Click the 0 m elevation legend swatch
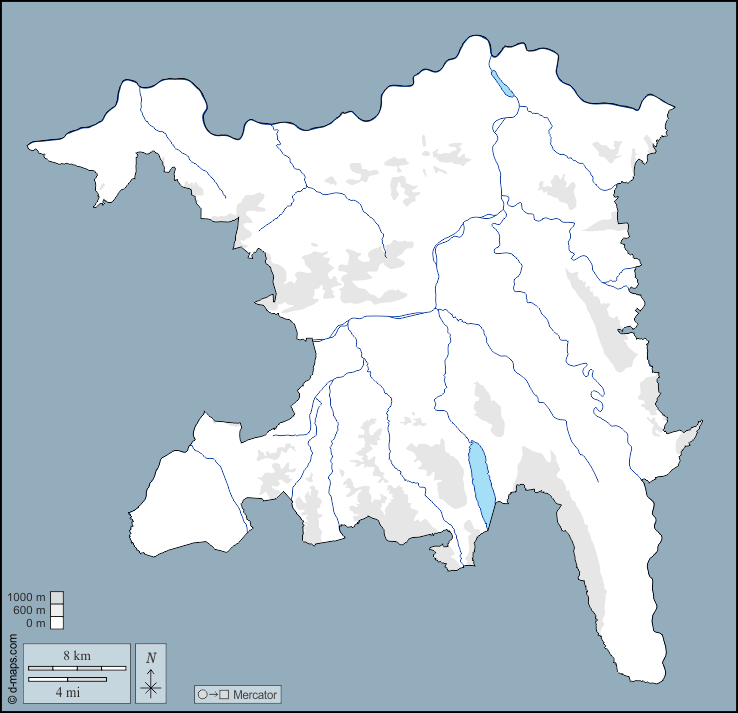Screen dimensions: 738x713 click(x=57, y=623)
